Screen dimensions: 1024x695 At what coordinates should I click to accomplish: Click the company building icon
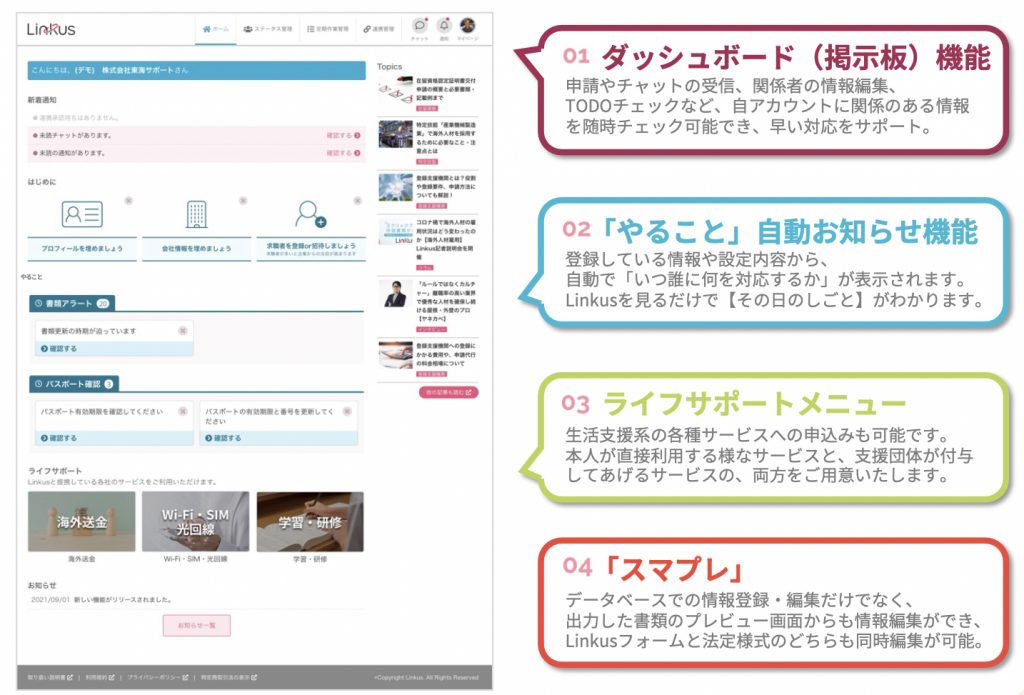pyautogui.click(x=196, y=214)
